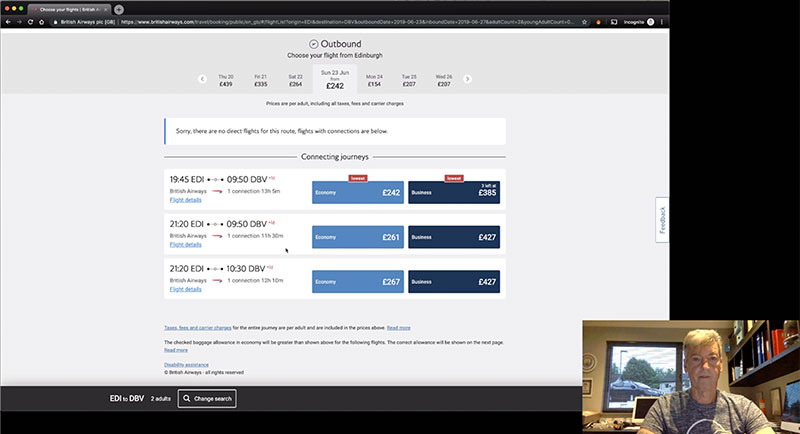
Task: Select the Thu 20 £439 date
Action: (x=226, y=81)
